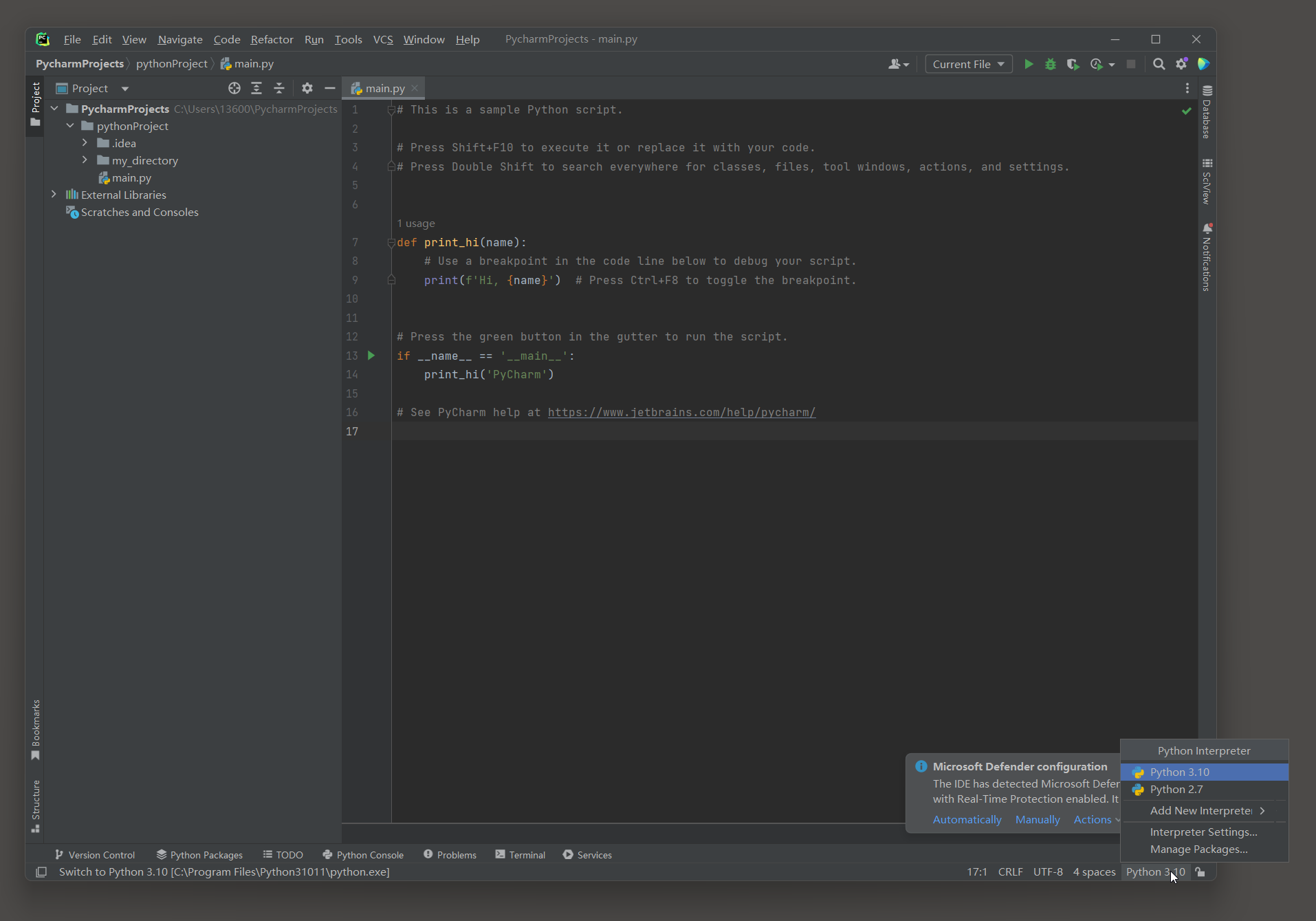Viewport: 1316px width, 921px height.
Task: Open the TODO tool window
Action: tap(283, 855)
